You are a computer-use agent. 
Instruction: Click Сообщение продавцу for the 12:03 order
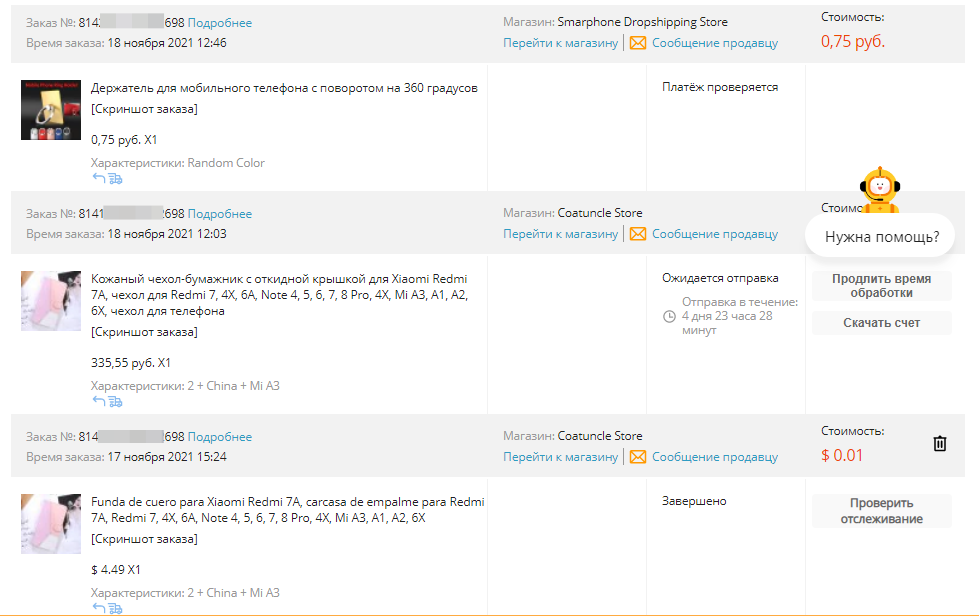[715, 234]
